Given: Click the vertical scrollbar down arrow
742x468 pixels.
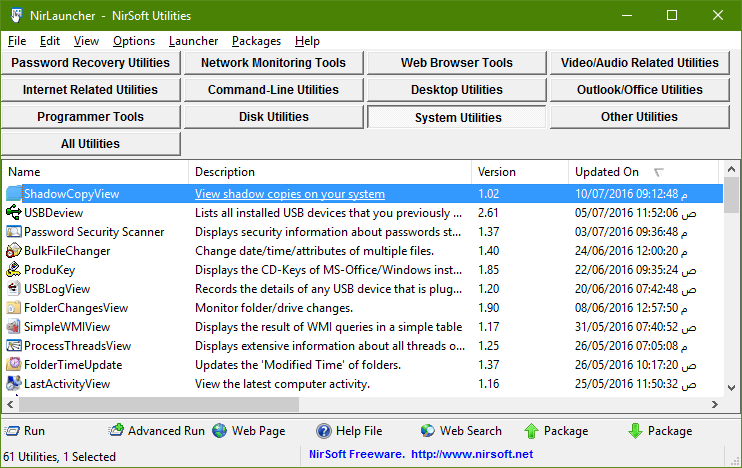Looking at the screenshot, I should tap(731, 388).
